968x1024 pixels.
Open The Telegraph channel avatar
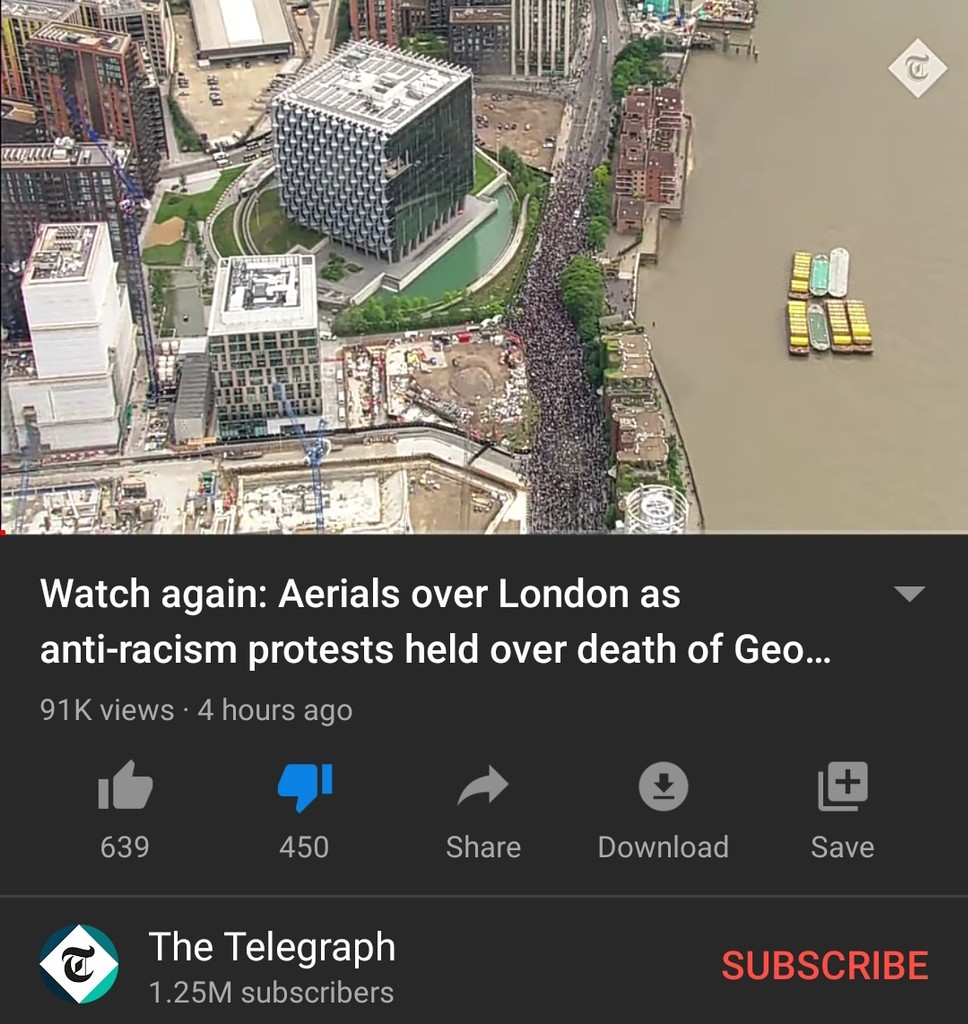click(x=79, y=964)
